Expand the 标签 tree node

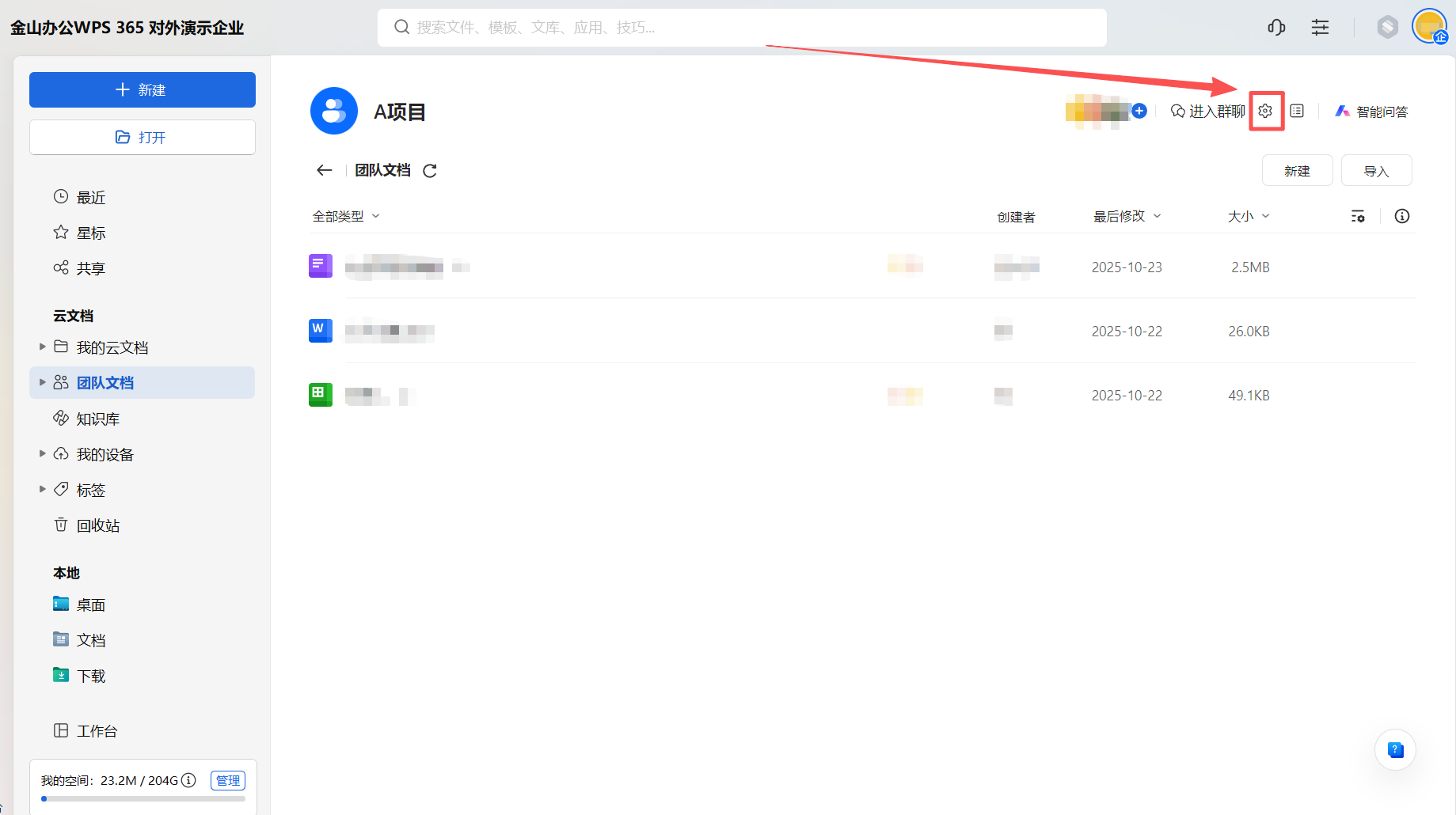click(x=43, y=489)
